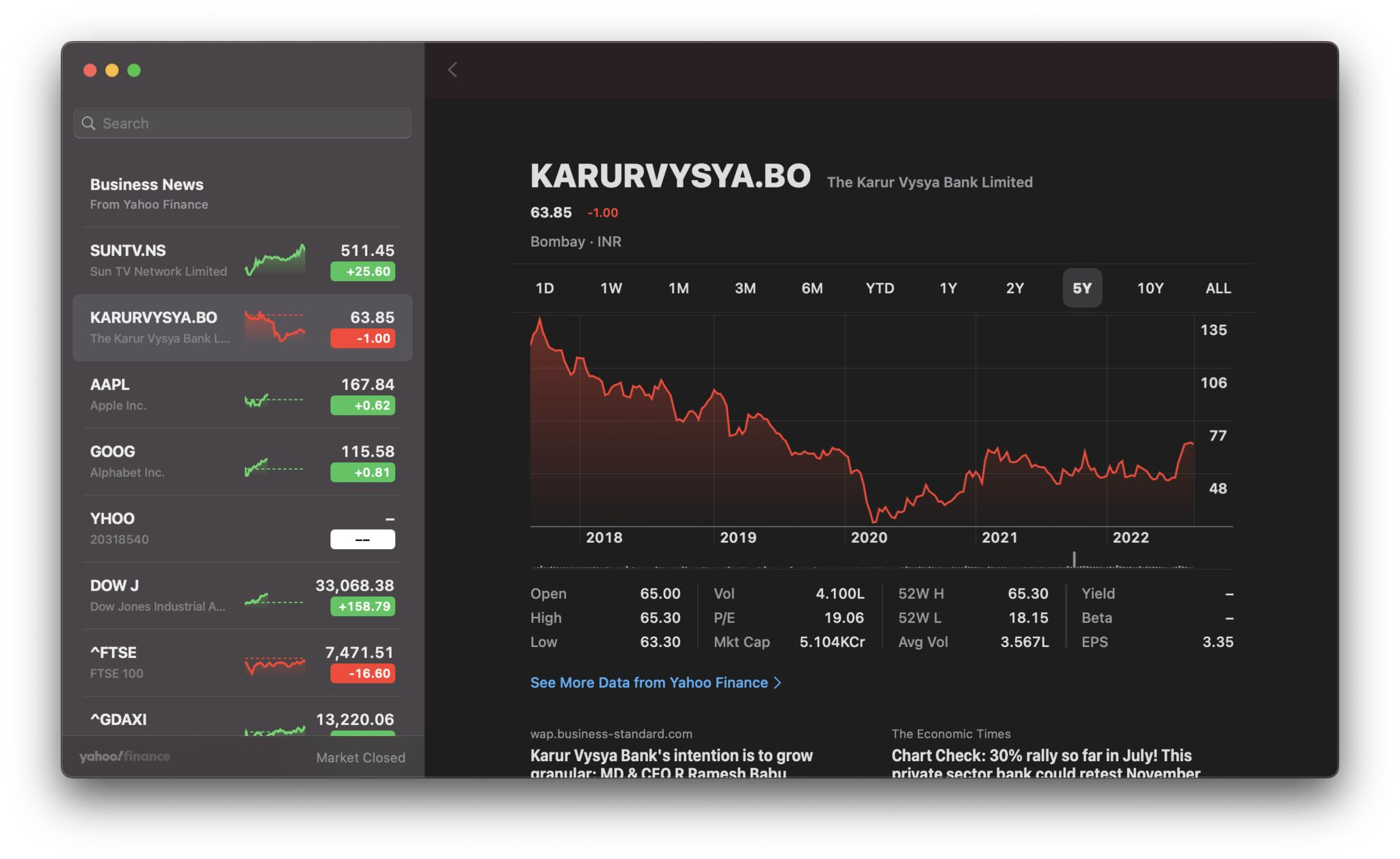Click inside the Search input field
The image size is (1400, 859).
[x=205, y=123]
